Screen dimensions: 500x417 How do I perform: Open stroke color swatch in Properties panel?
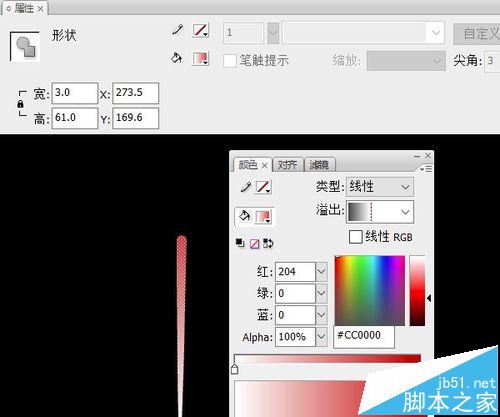(200, 30)
